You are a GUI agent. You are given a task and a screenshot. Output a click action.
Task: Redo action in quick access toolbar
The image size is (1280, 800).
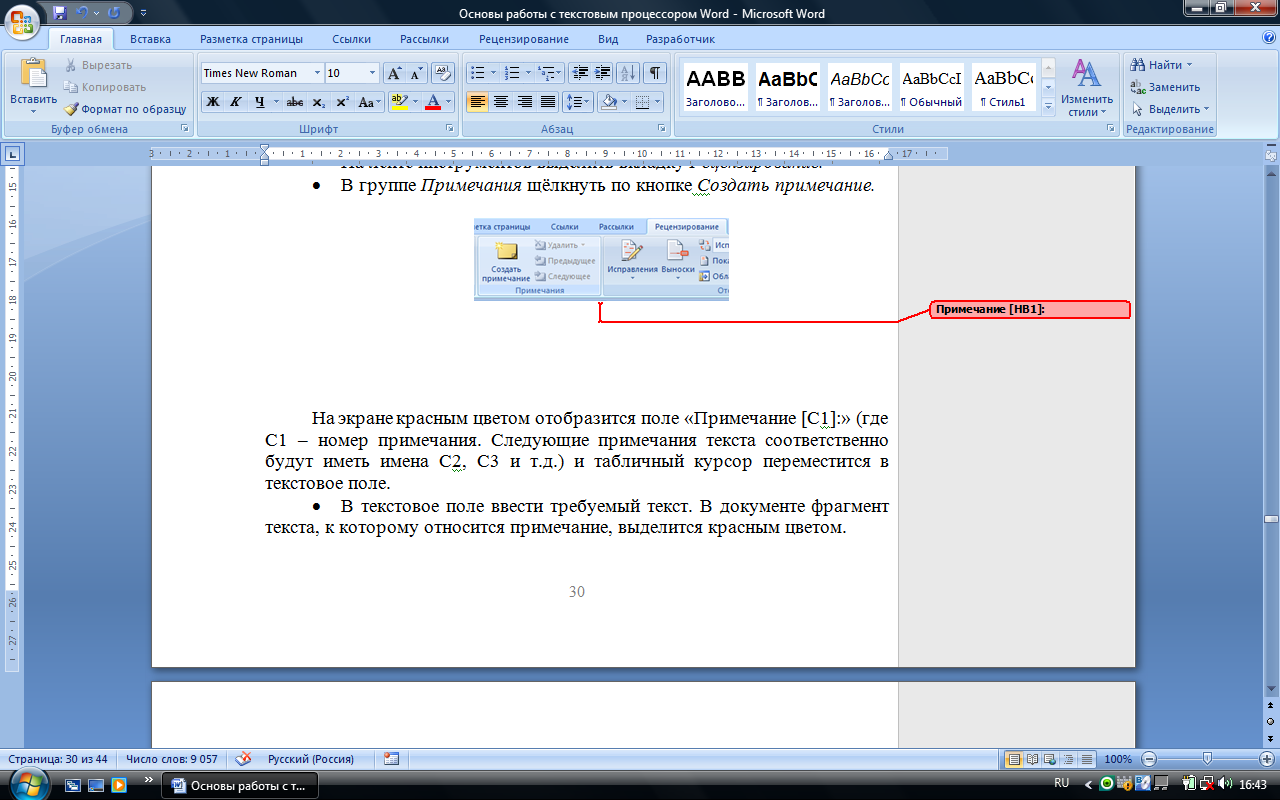pyautogui.click(x=114, y=14)
